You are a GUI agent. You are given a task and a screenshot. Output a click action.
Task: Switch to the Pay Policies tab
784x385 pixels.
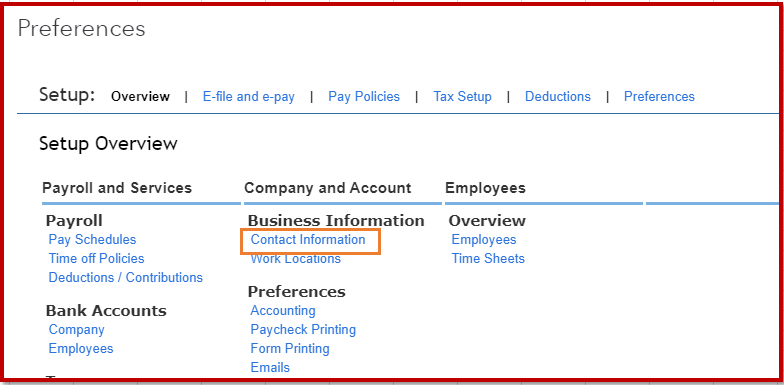364,96
